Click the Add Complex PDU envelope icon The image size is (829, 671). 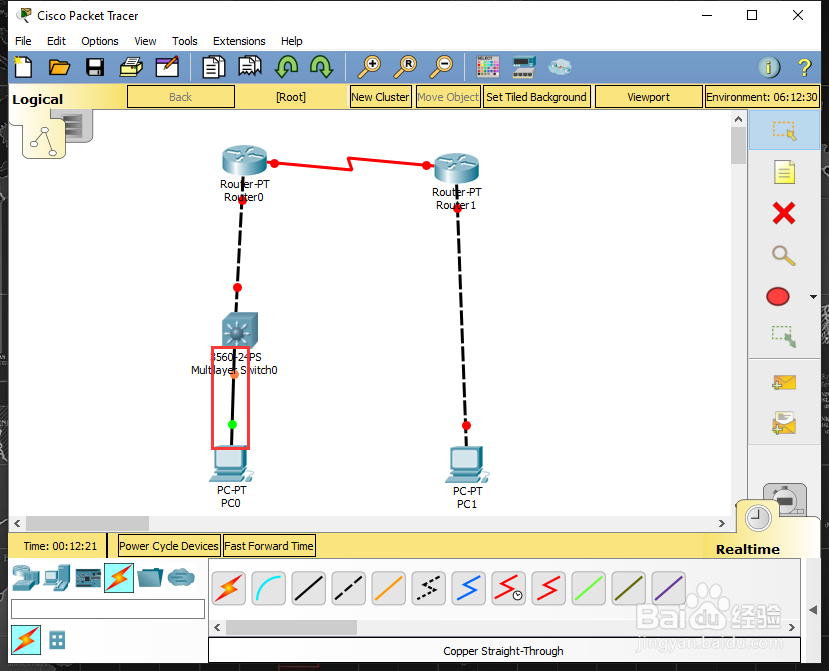click(784, 423)
